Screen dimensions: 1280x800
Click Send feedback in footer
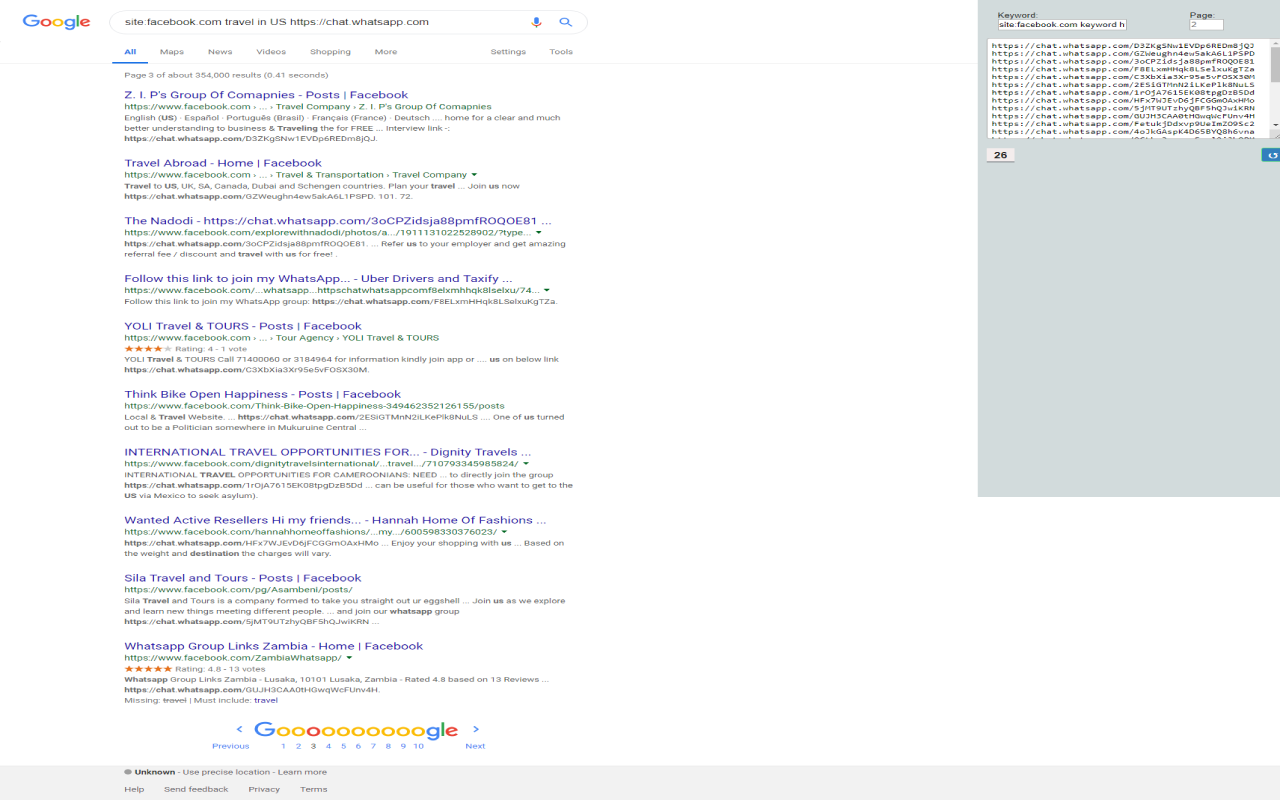pos(196,789)
